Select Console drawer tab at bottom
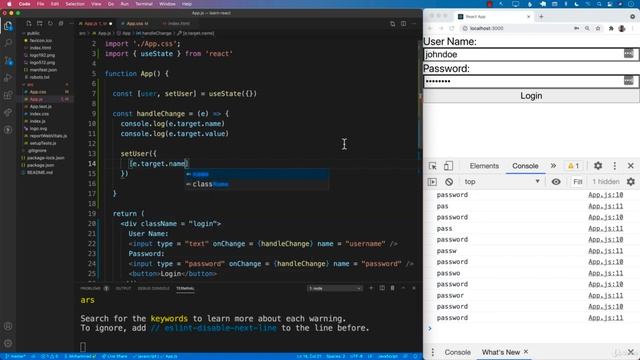The height and width of the screenshot is (360, 640). (458, 352)
